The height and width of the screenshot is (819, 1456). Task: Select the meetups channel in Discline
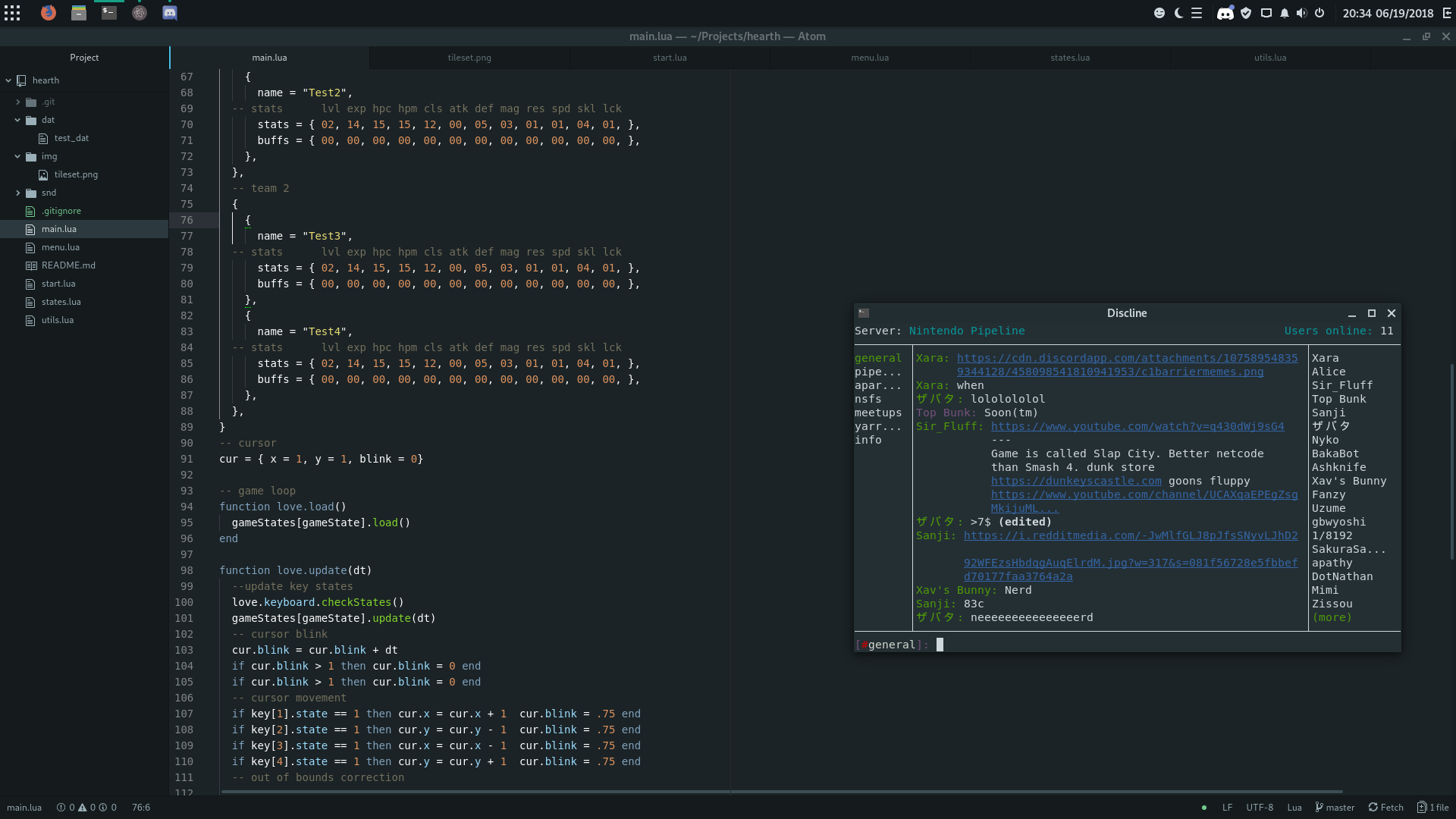pos(878,413)
